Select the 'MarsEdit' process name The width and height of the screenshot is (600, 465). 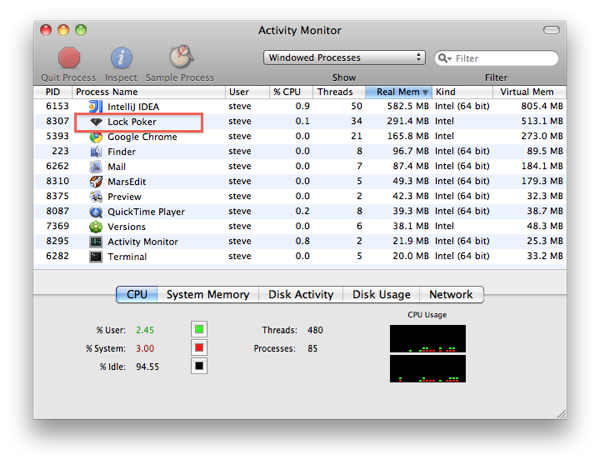(127, 182)
